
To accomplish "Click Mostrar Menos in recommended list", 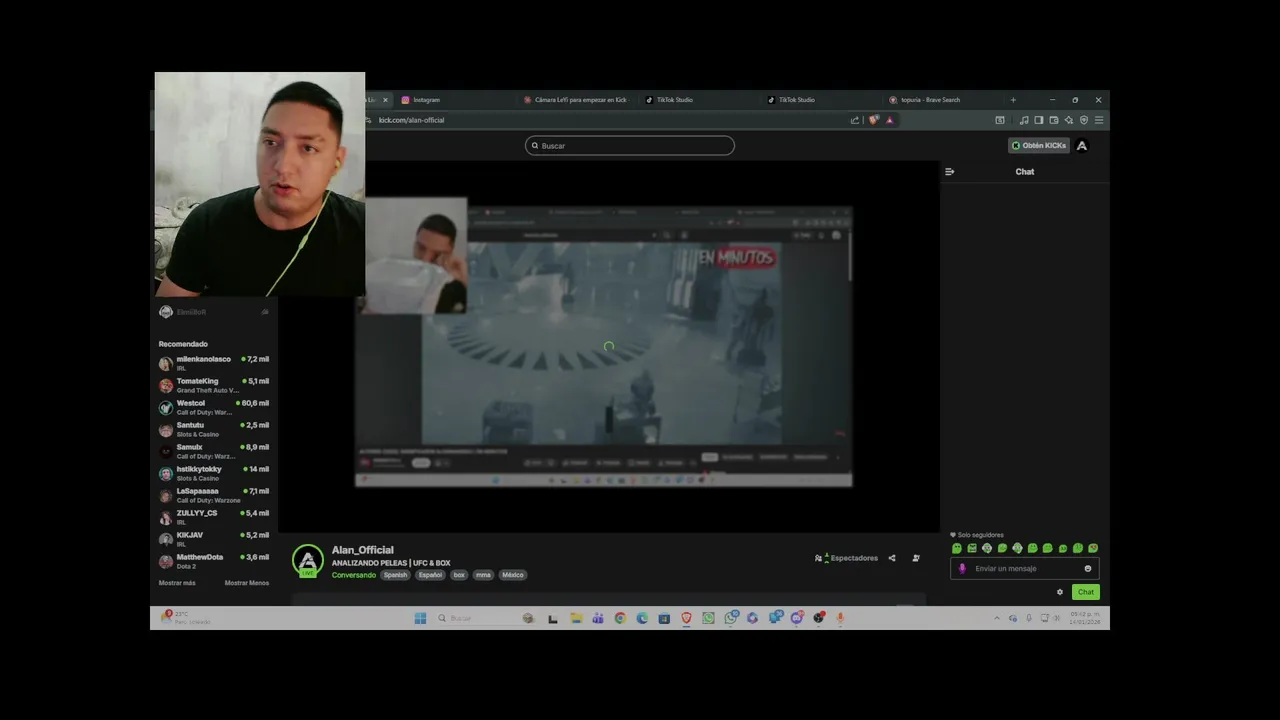I will point(247,583).
